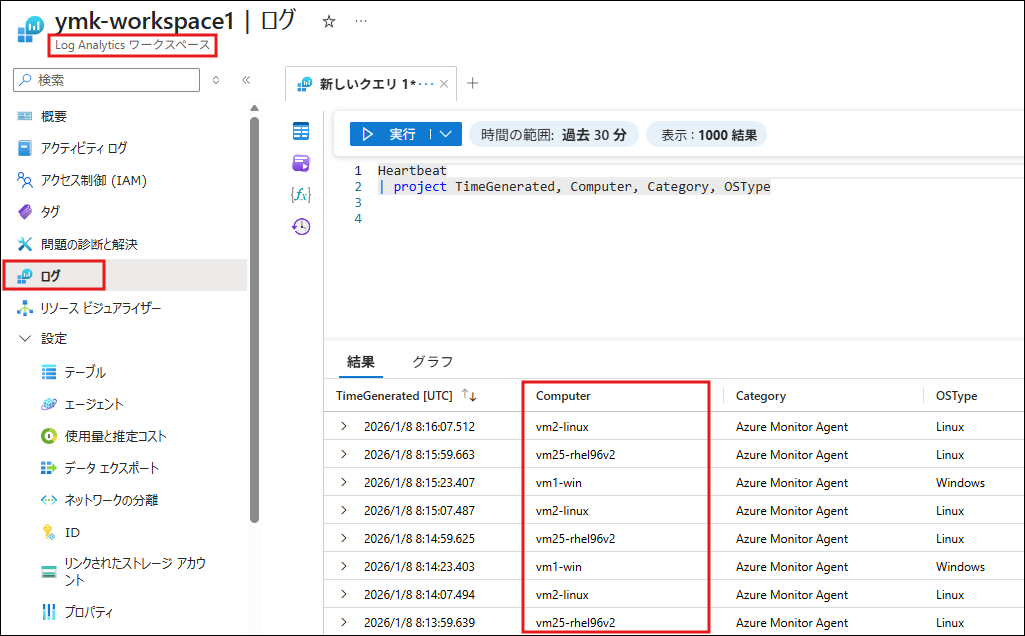This screenshot has height=636, width=1025.
Task: Click the ID key icon
Action: coord(49,533)
